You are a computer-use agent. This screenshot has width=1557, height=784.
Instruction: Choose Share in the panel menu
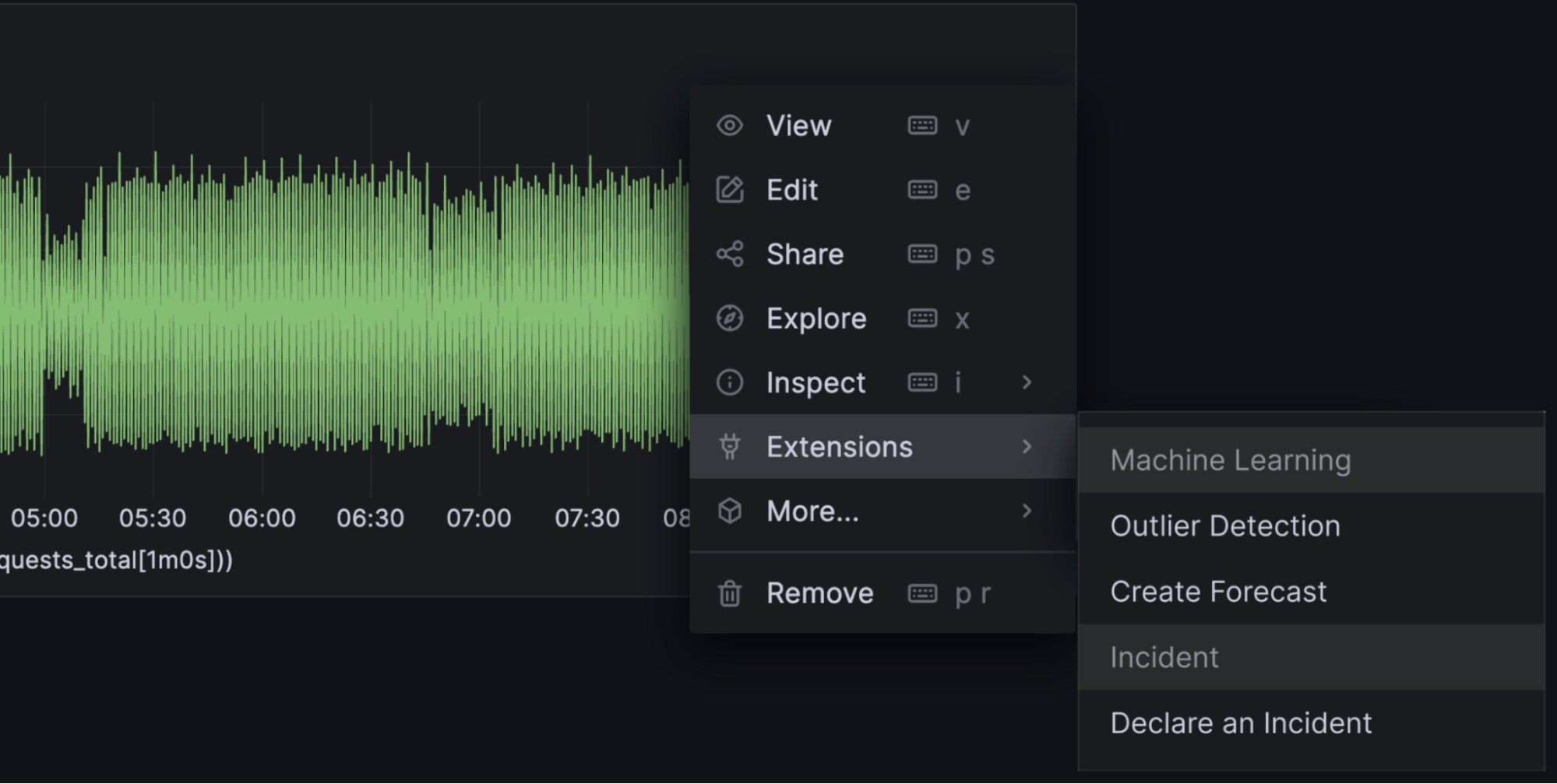[805, 254]
